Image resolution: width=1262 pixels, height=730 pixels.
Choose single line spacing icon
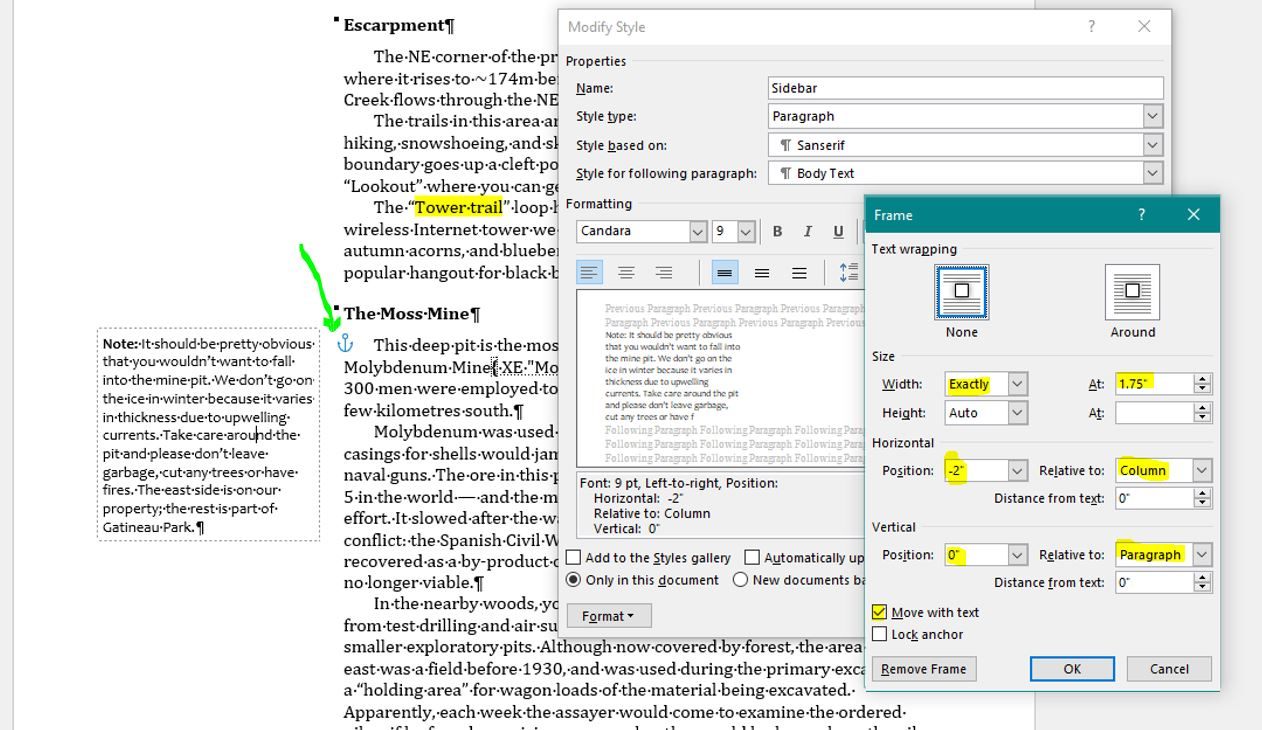coord(725,273)
